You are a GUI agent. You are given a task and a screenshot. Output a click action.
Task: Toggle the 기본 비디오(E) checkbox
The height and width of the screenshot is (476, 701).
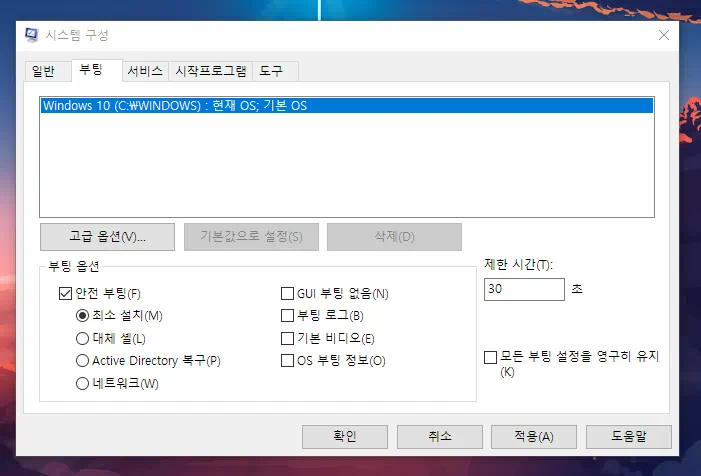[287, 338]
